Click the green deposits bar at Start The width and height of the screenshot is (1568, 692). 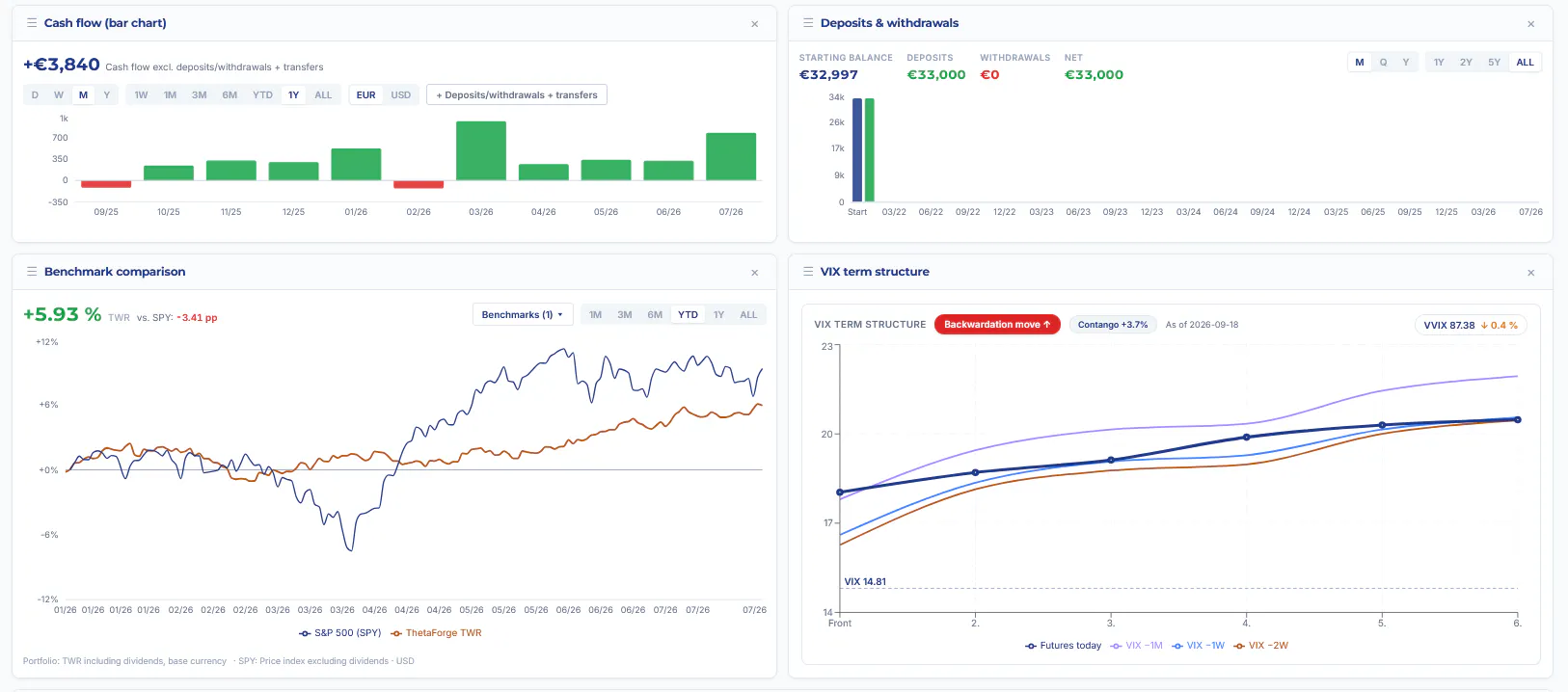[x=870, y=150]
